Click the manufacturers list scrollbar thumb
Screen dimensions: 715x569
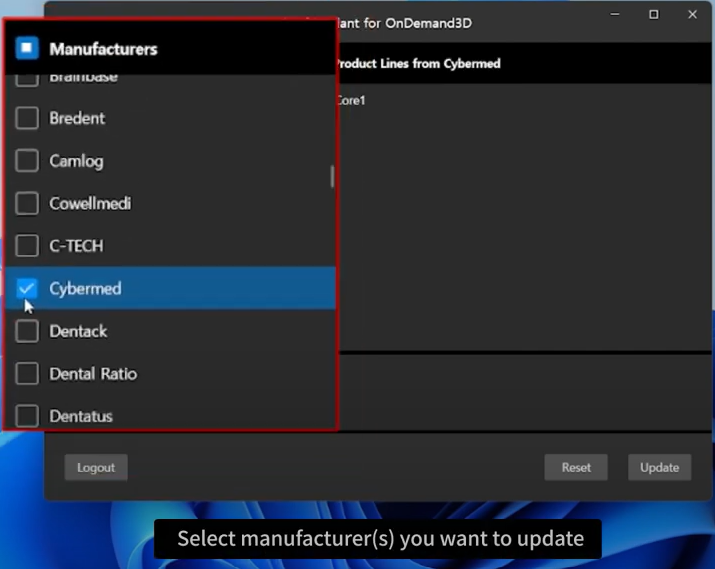pyautogui.click(x=332, y=176)
